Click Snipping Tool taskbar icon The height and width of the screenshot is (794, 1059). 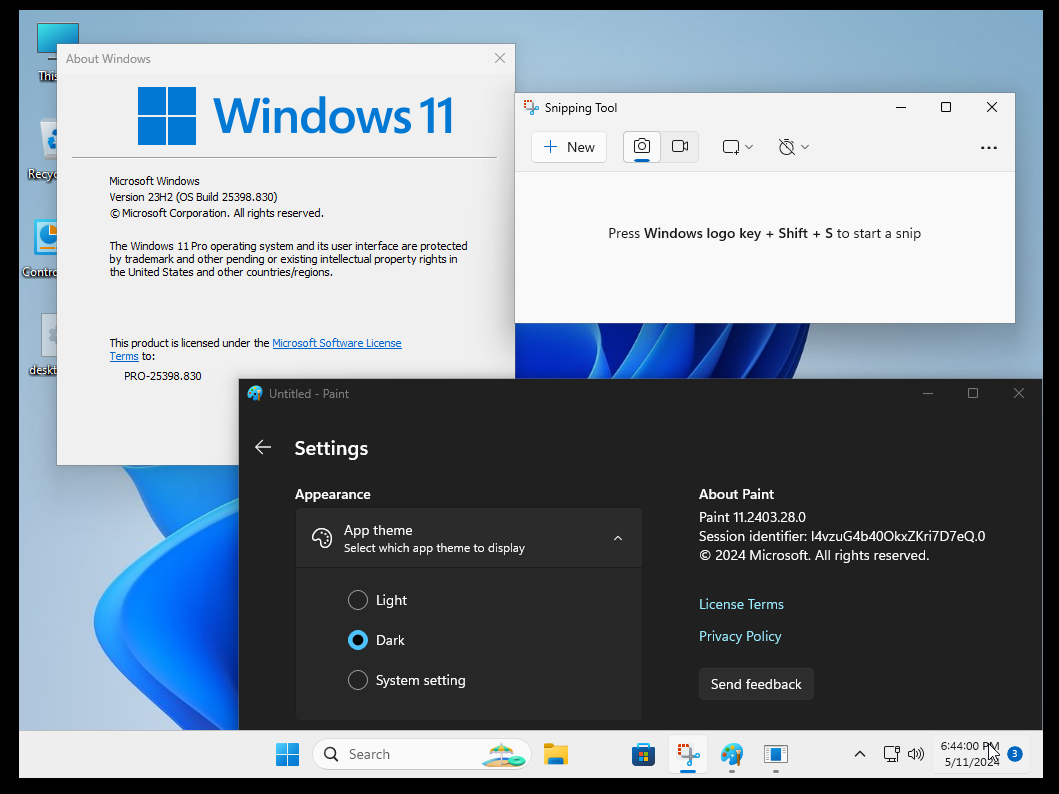(688, 754)
